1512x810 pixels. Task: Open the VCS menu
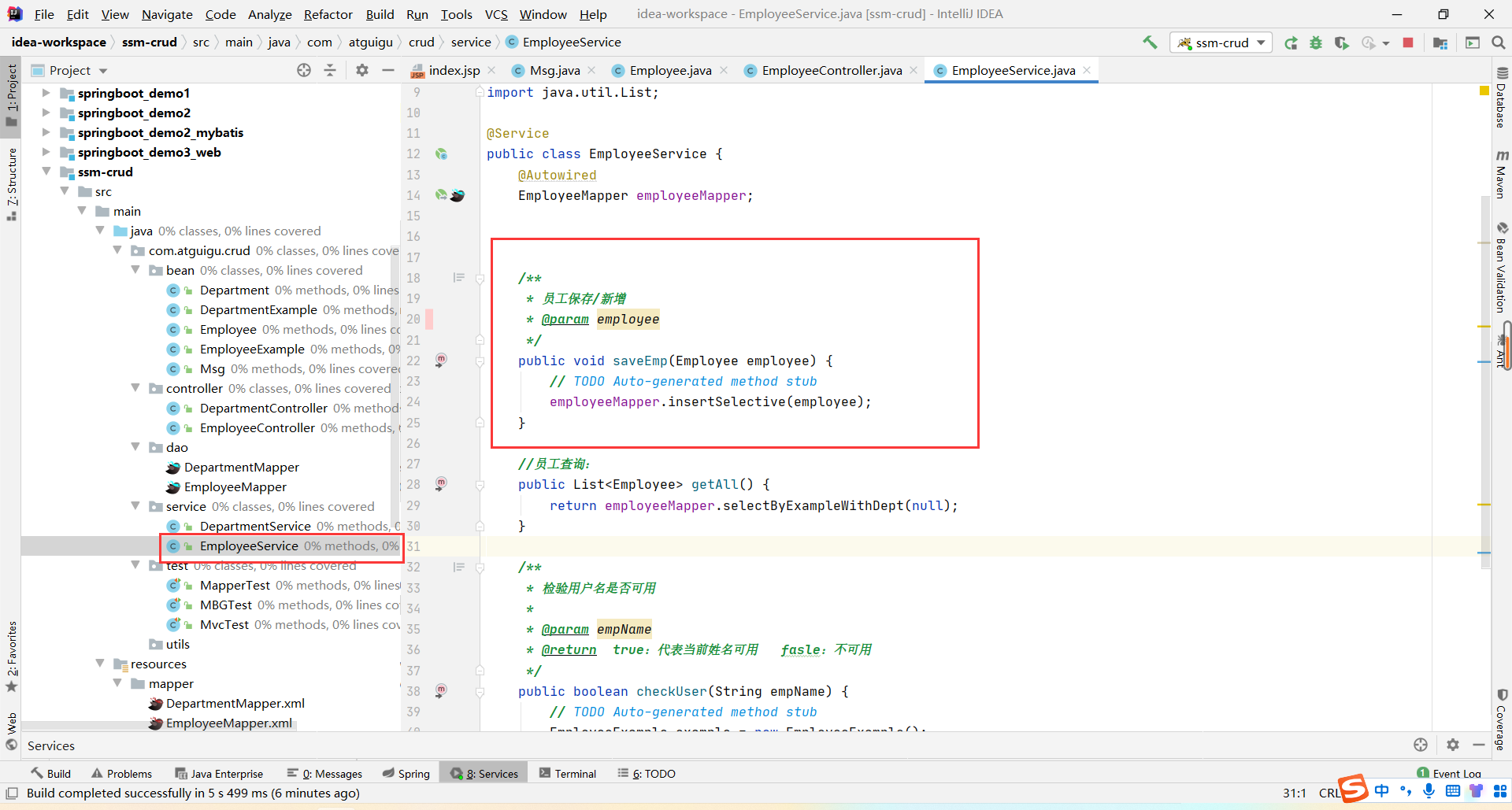point(496,14)
